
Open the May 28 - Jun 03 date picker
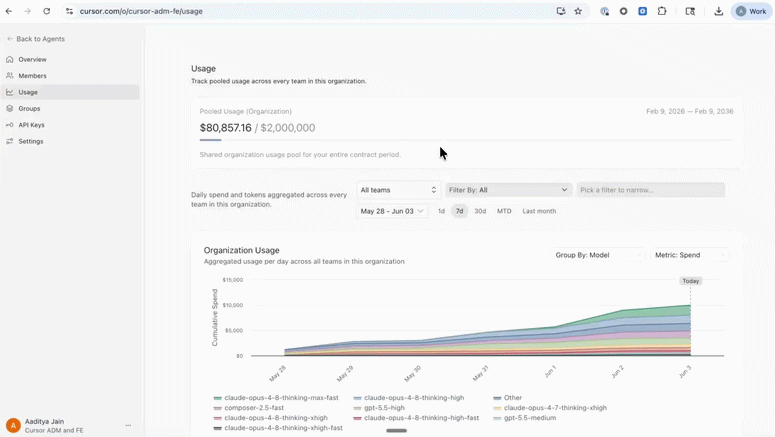coord(392,211)
